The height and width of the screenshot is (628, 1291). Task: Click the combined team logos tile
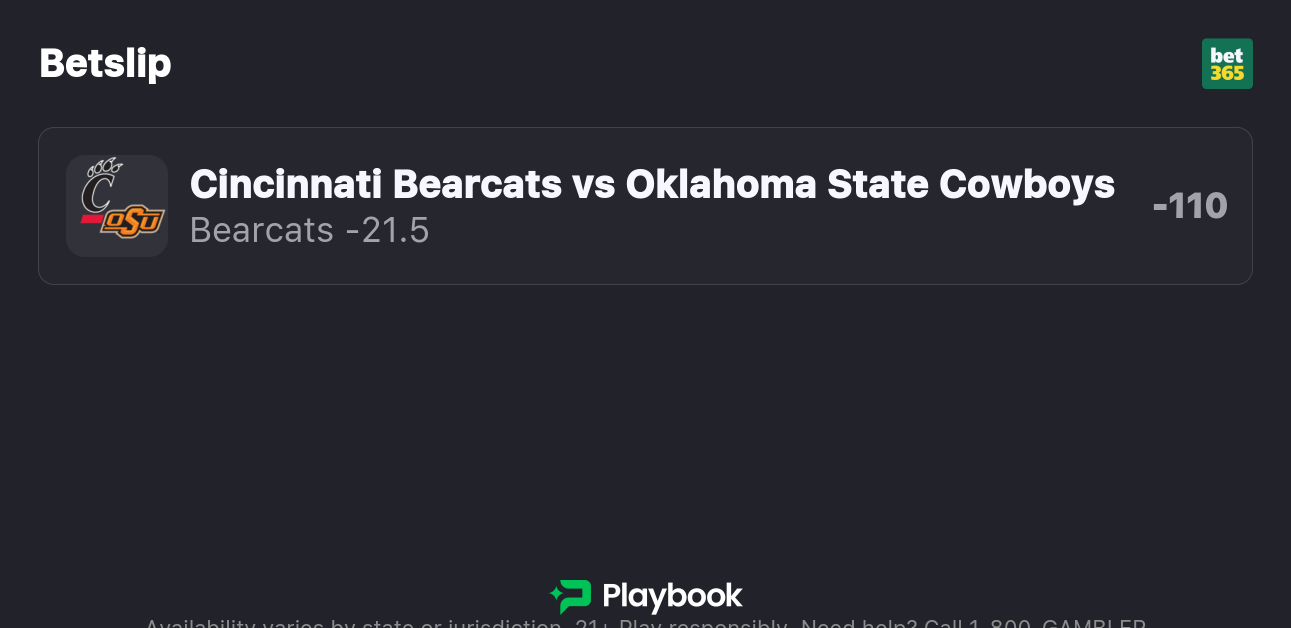point(117,206)
